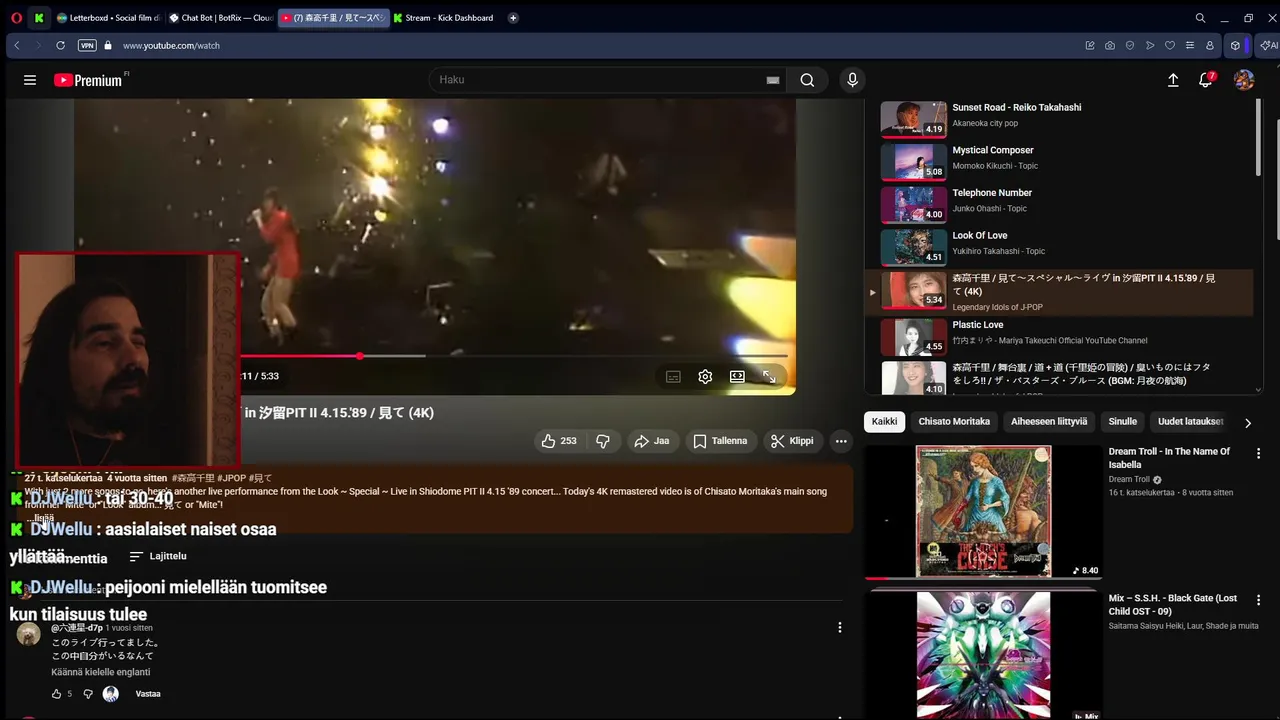Open options for Mix S.S.H. Black Gate
Image resolution: width=1280 pixels, height=720 pixels.
(x=1259, y=600)
